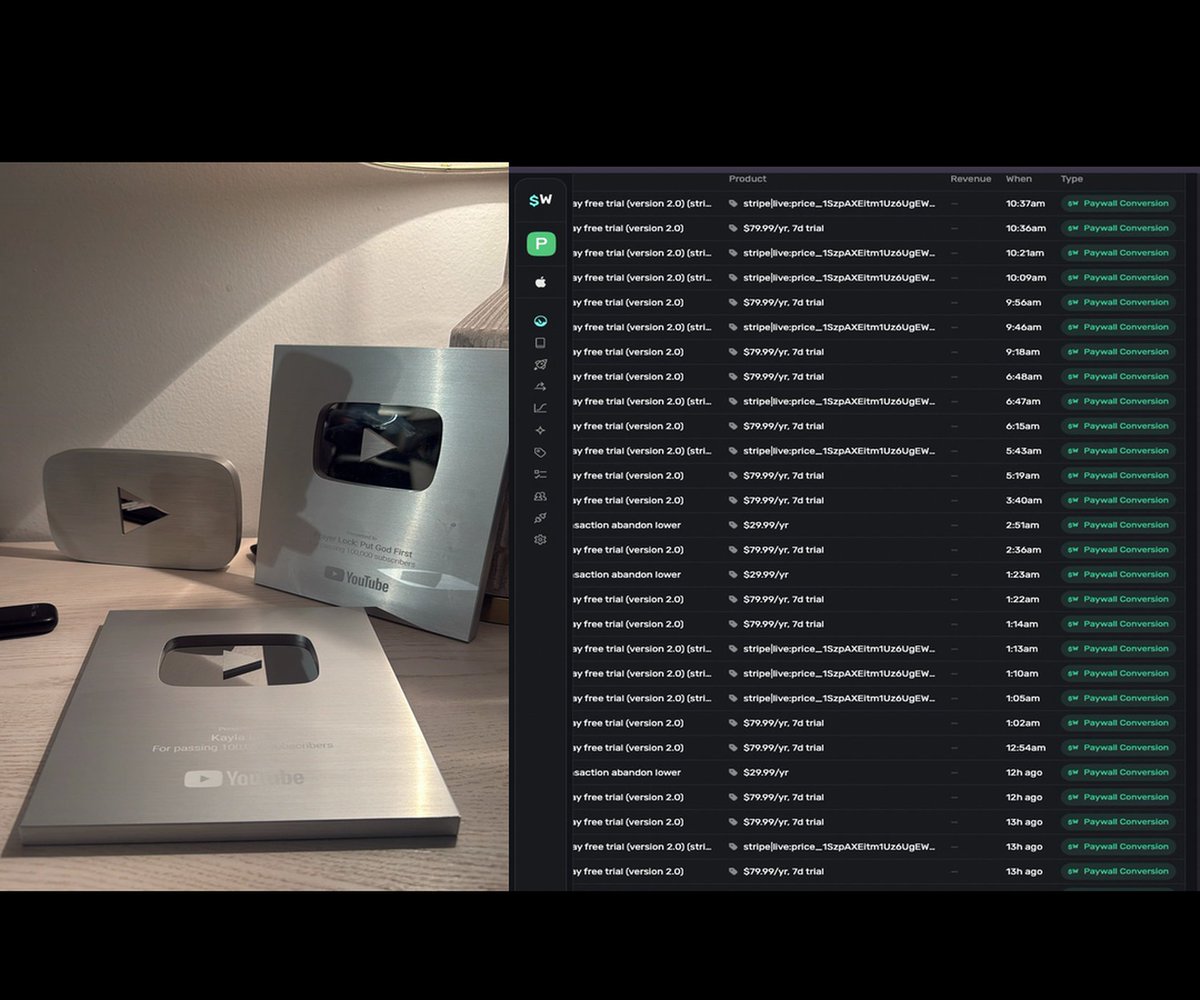Viewport: 1200px width, 1000px height.
Task: Click the 5:43am timestamp
Action: [x=1023, y=451]
